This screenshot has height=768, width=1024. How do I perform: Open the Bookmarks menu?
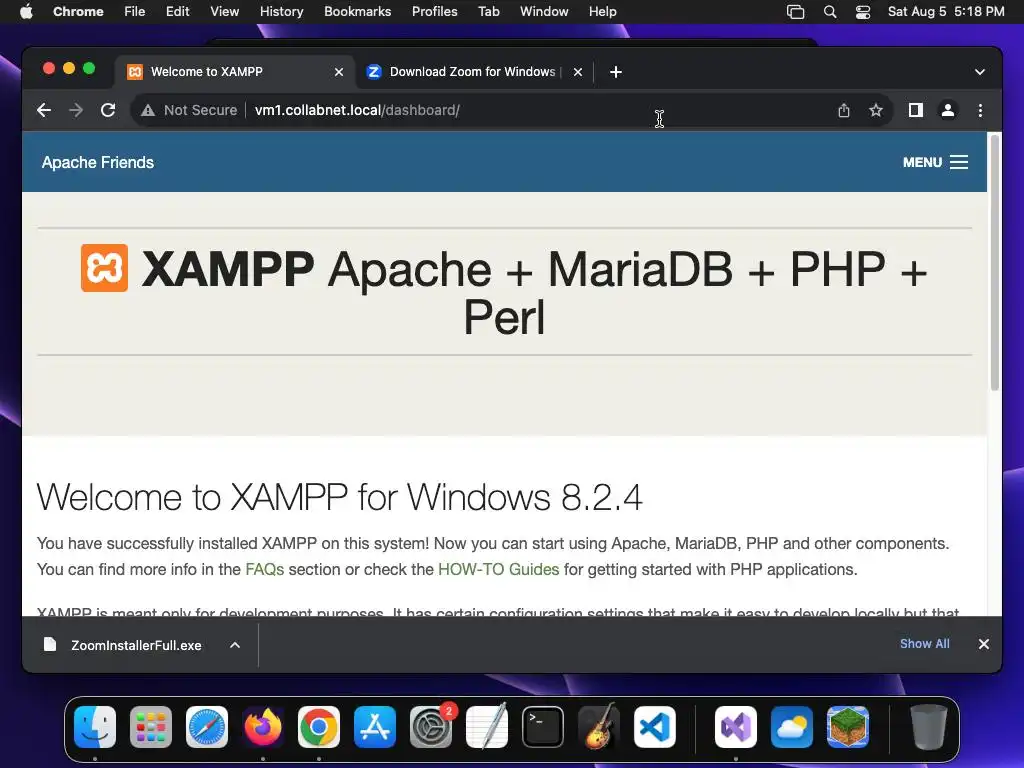tap(357, 12)
